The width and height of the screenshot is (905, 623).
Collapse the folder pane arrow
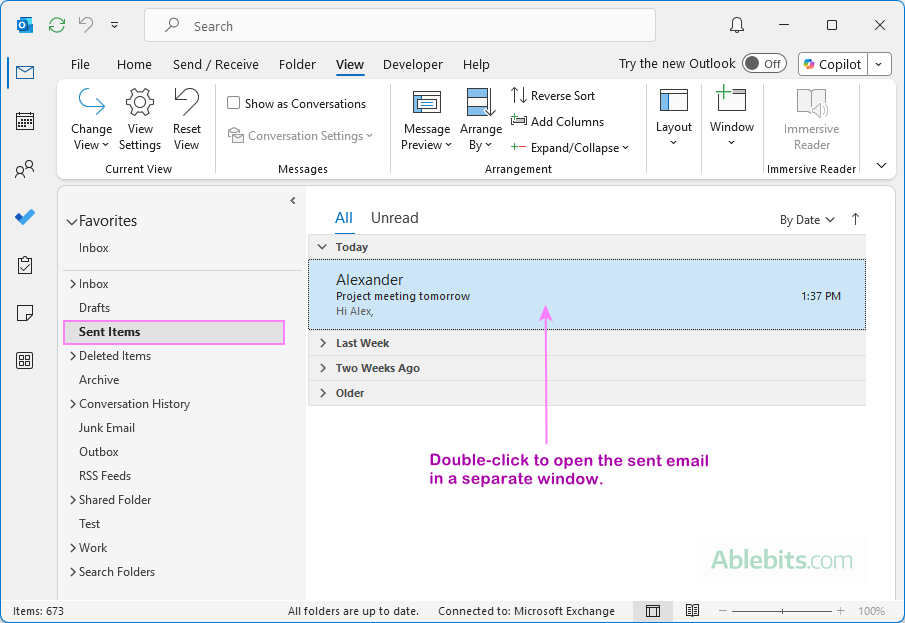pos(293,200)
